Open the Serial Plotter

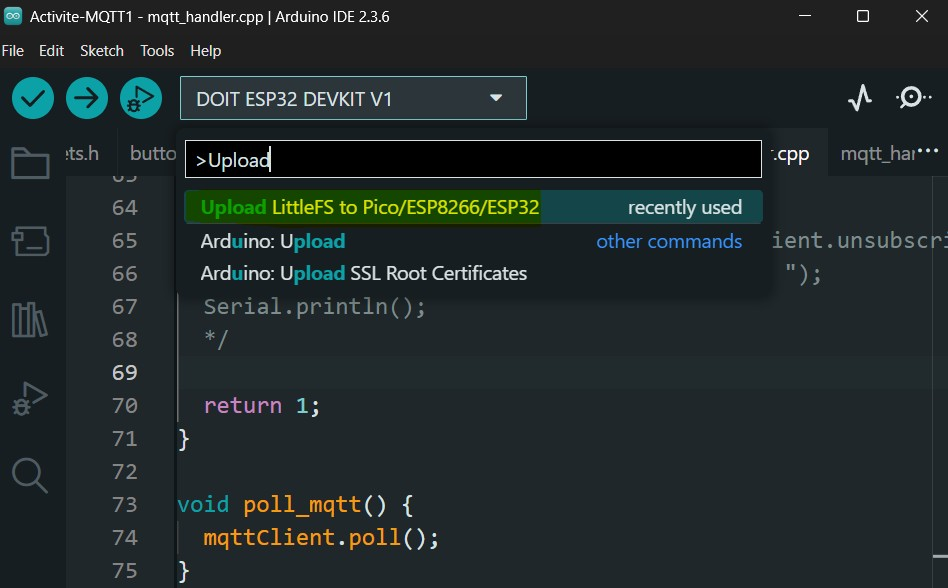859,98
